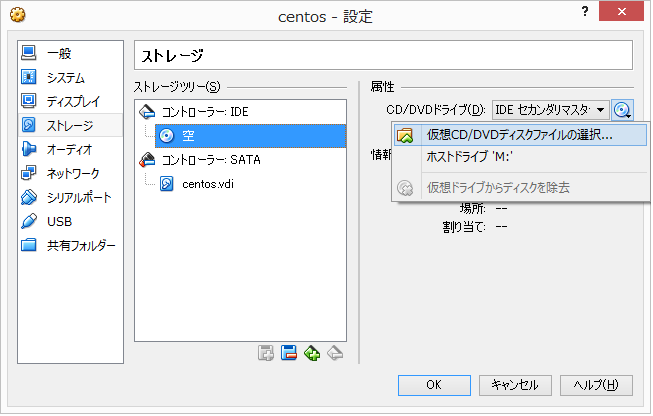
Task: Click the gear icon in the title bar
Action: pos(17,15)
